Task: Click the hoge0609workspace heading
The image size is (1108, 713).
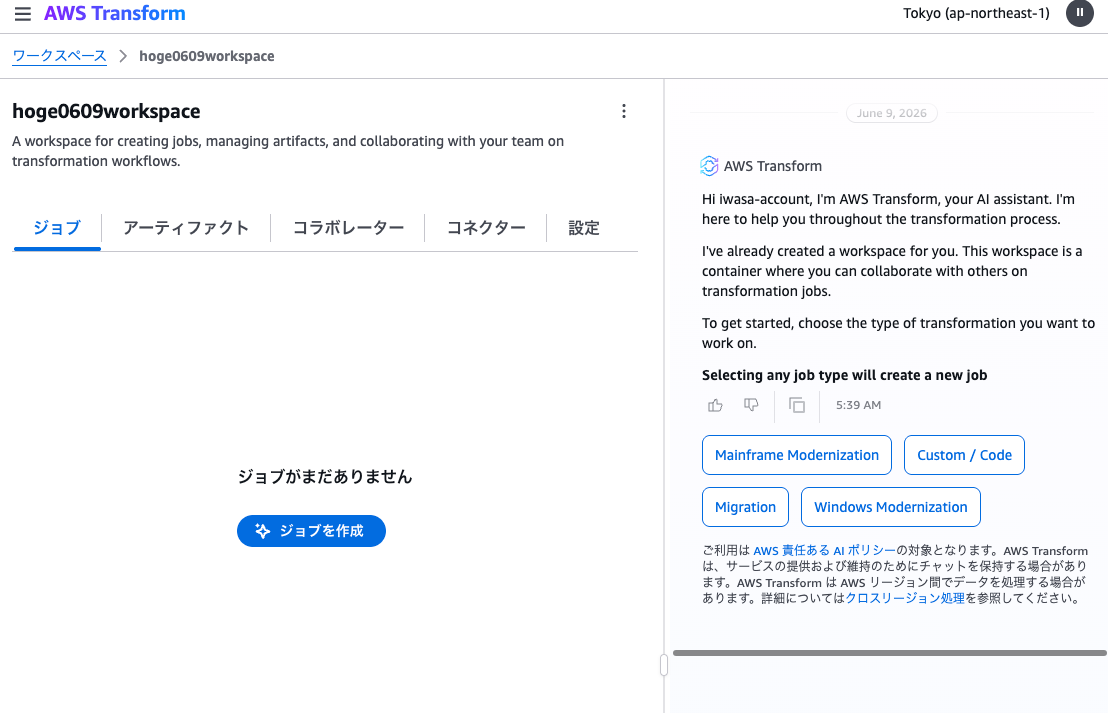Action: point(106,111)
